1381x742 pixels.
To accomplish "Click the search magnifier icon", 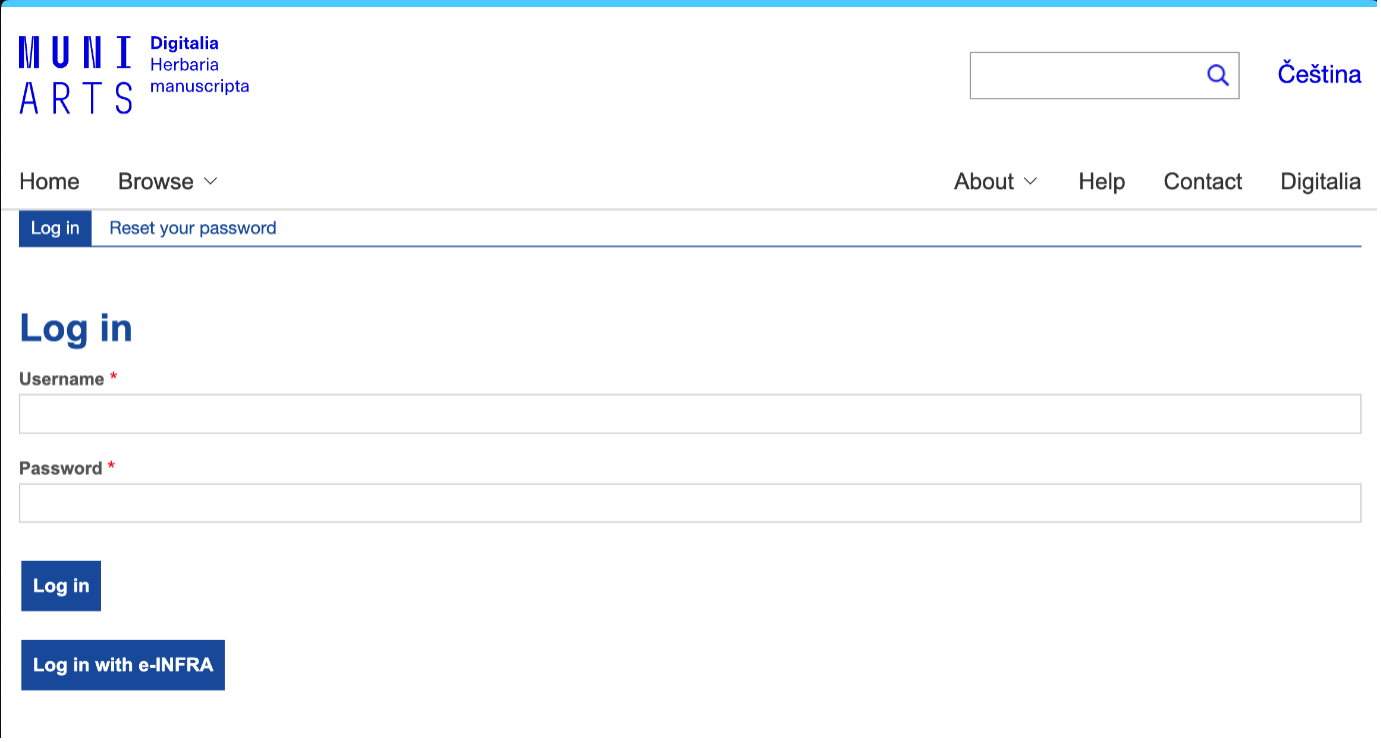I will [1217, 74].
